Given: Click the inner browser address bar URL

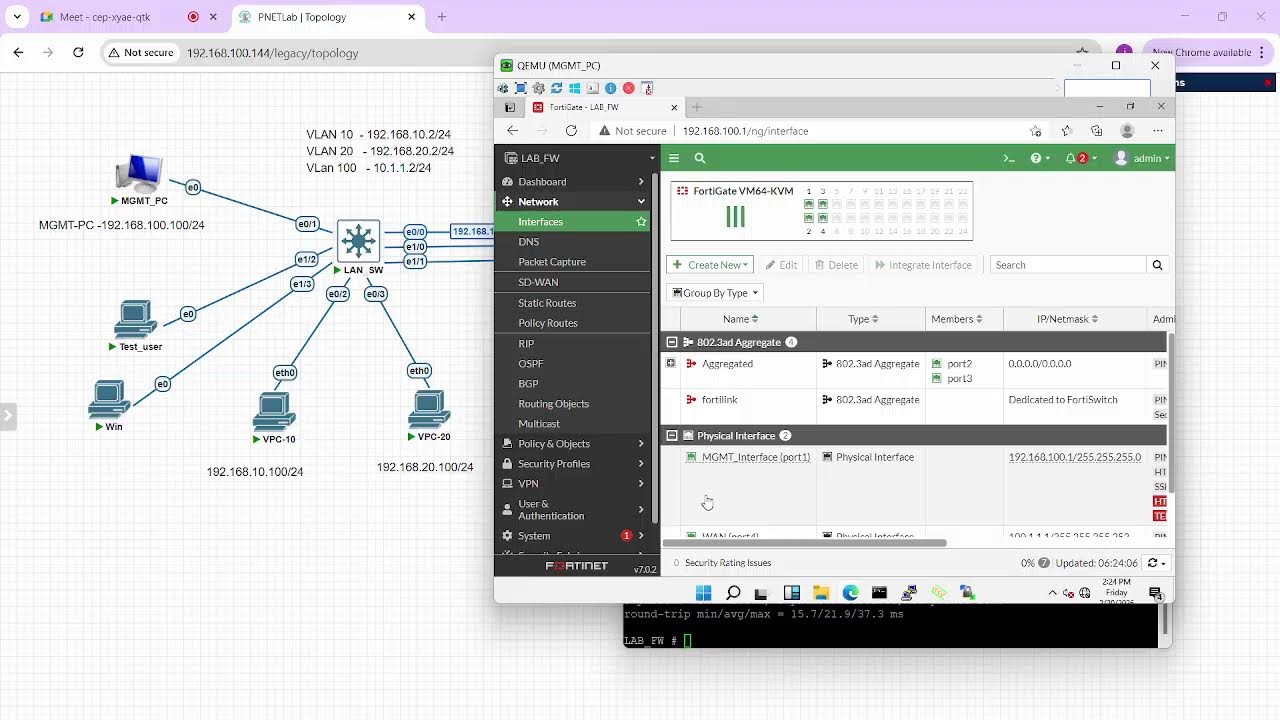Looking at the screenshot, I should [745, 131].
